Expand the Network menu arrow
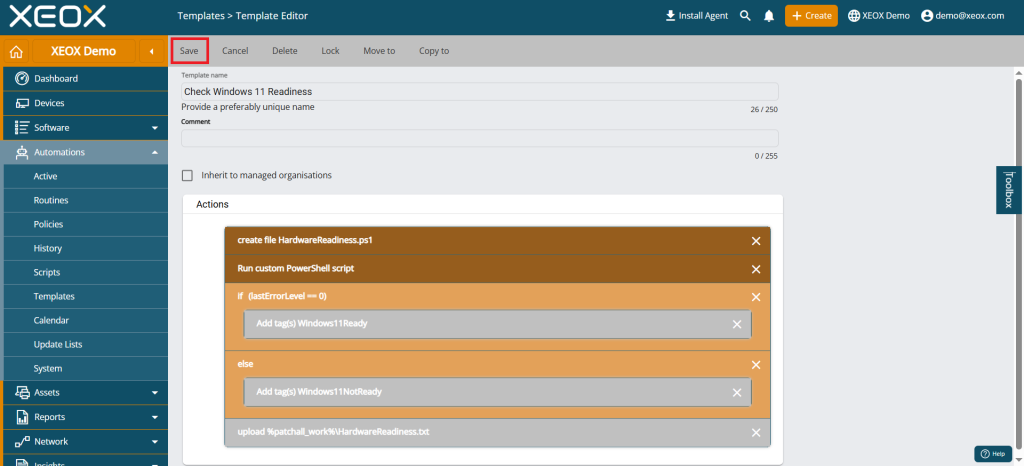Screen dimensions: 1024x466 point(155,442)
